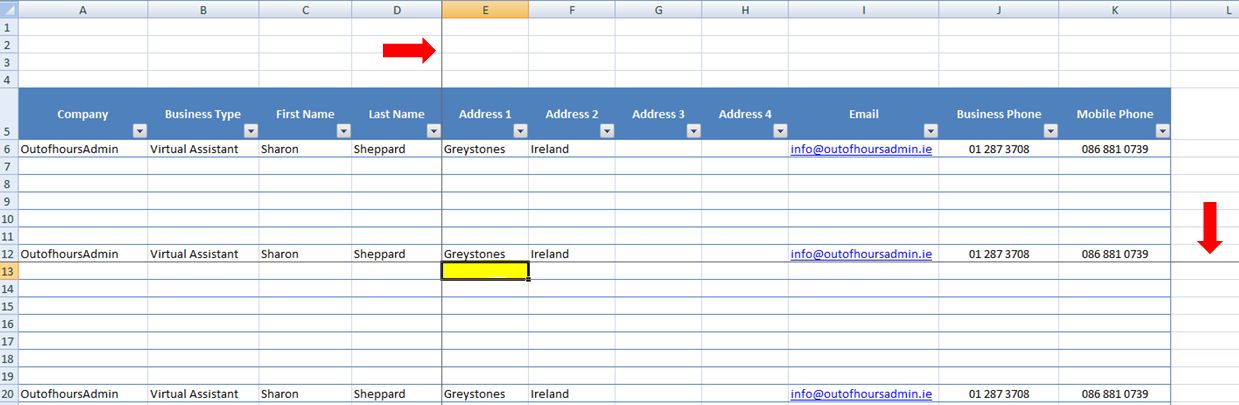Image resolution: width=1239 pixels, height=405 pixels.
Task: Open the Email column filter dropdown
Action: point(931,131)
